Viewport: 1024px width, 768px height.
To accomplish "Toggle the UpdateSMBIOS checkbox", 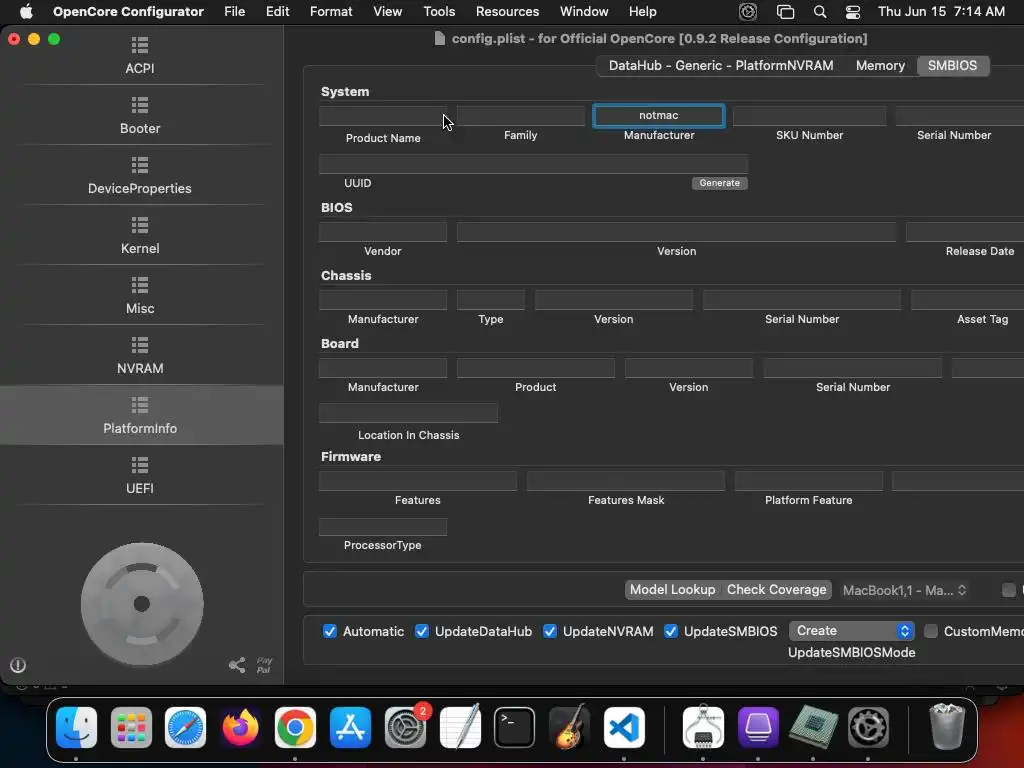I will click(x=671, y=631).
